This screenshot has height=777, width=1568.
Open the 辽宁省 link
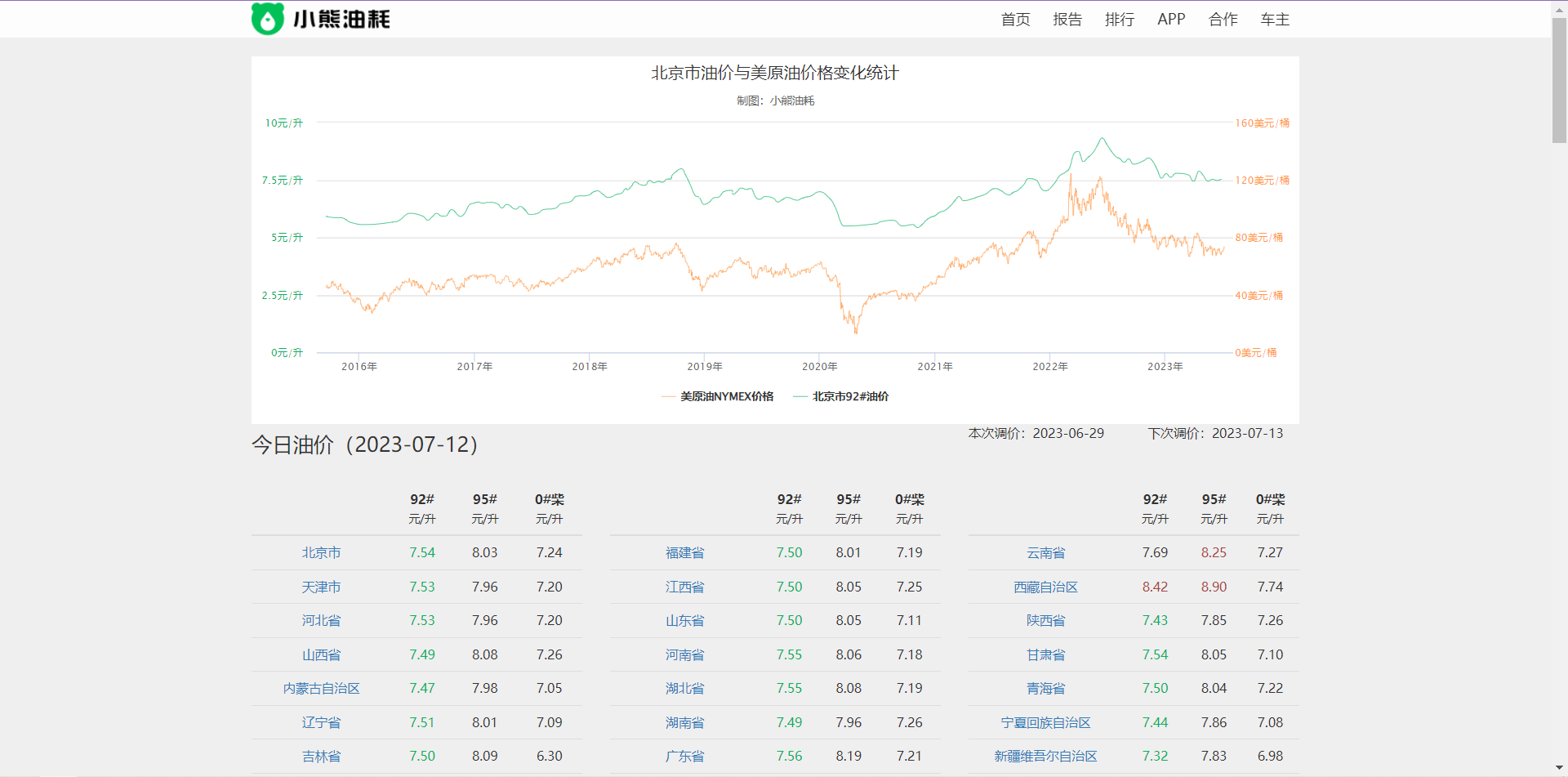321,722
